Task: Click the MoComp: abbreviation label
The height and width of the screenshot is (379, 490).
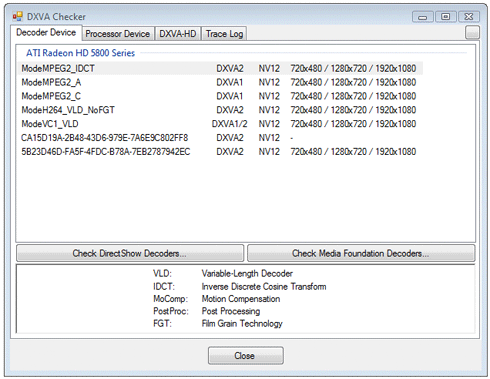Action: click(170, 299)
